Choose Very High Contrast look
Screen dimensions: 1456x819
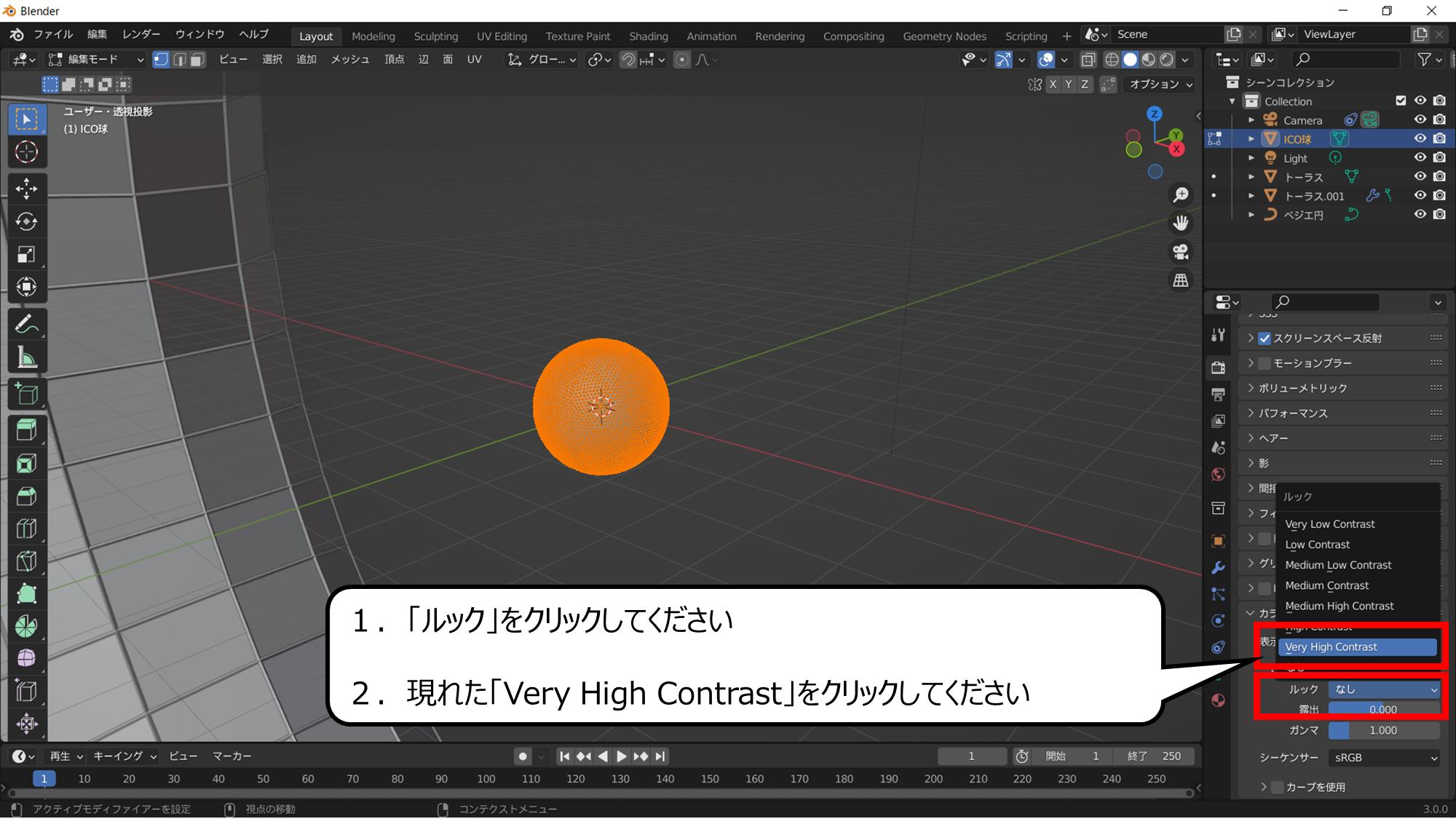click(x=1358, y=646)
